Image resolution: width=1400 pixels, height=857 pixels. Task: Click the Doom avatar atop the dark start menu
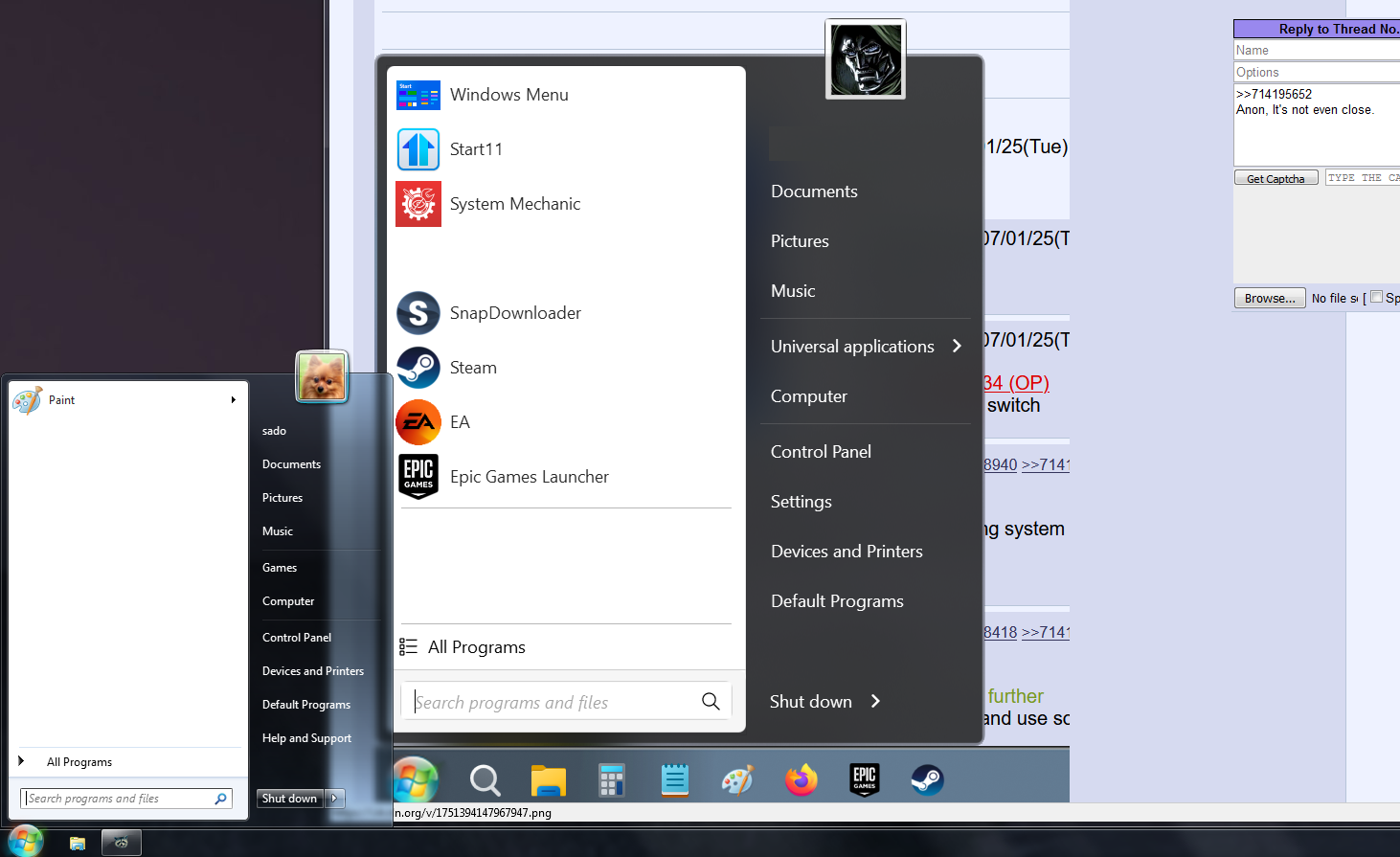866,59
